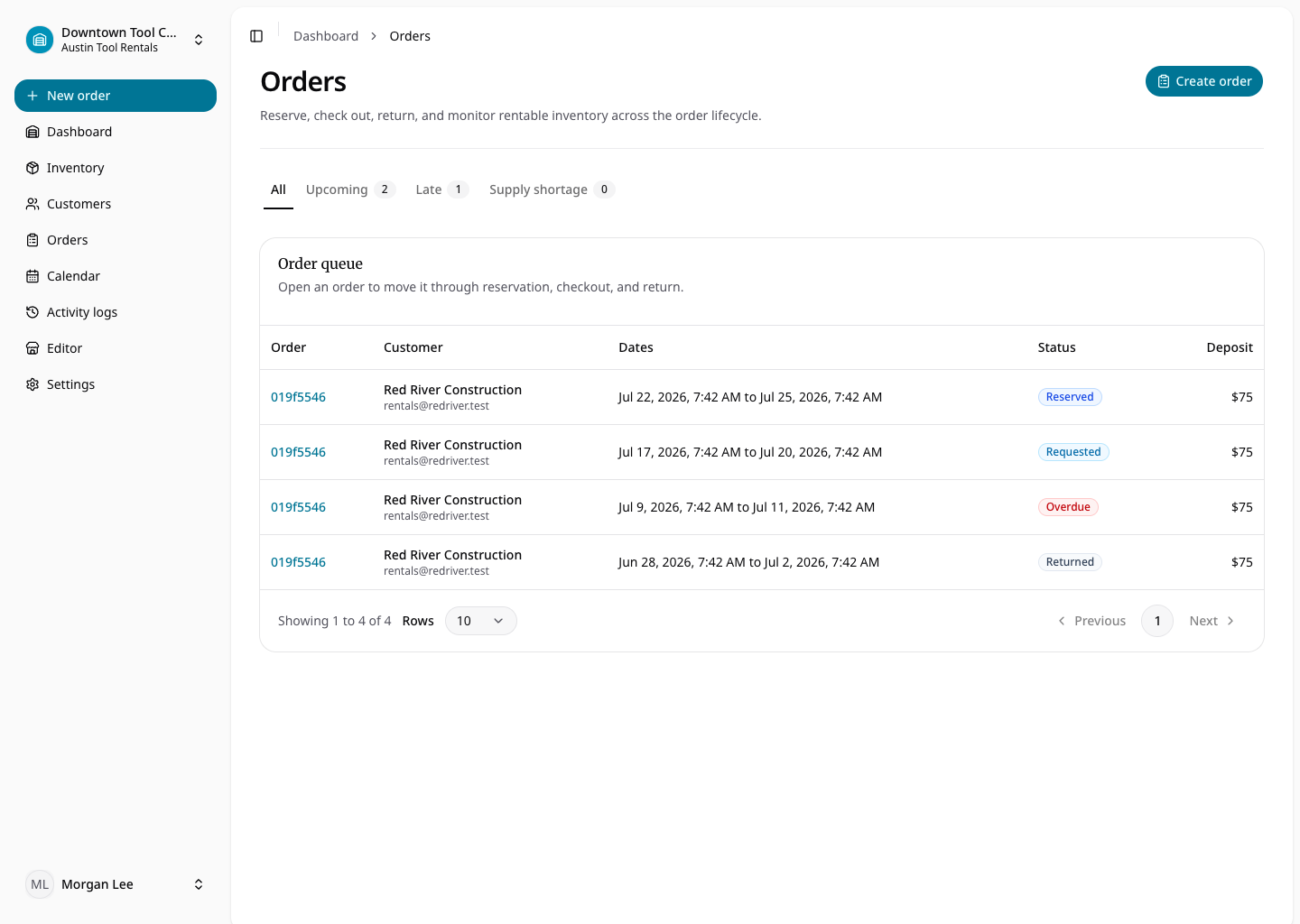Open the Requested order 019f5546 link

[x=298, y=452]
